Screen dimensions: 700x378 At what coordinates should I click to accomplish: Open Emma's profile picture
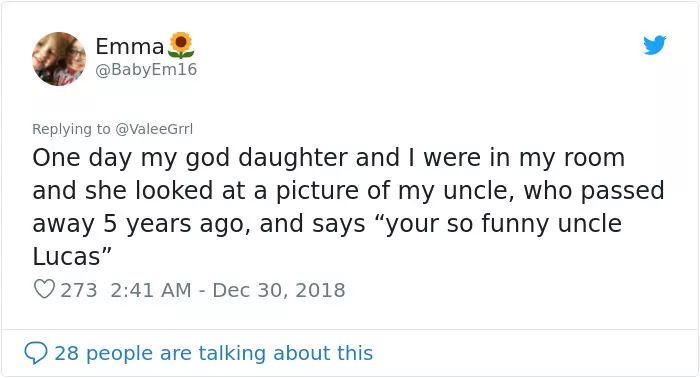[59, 58]
